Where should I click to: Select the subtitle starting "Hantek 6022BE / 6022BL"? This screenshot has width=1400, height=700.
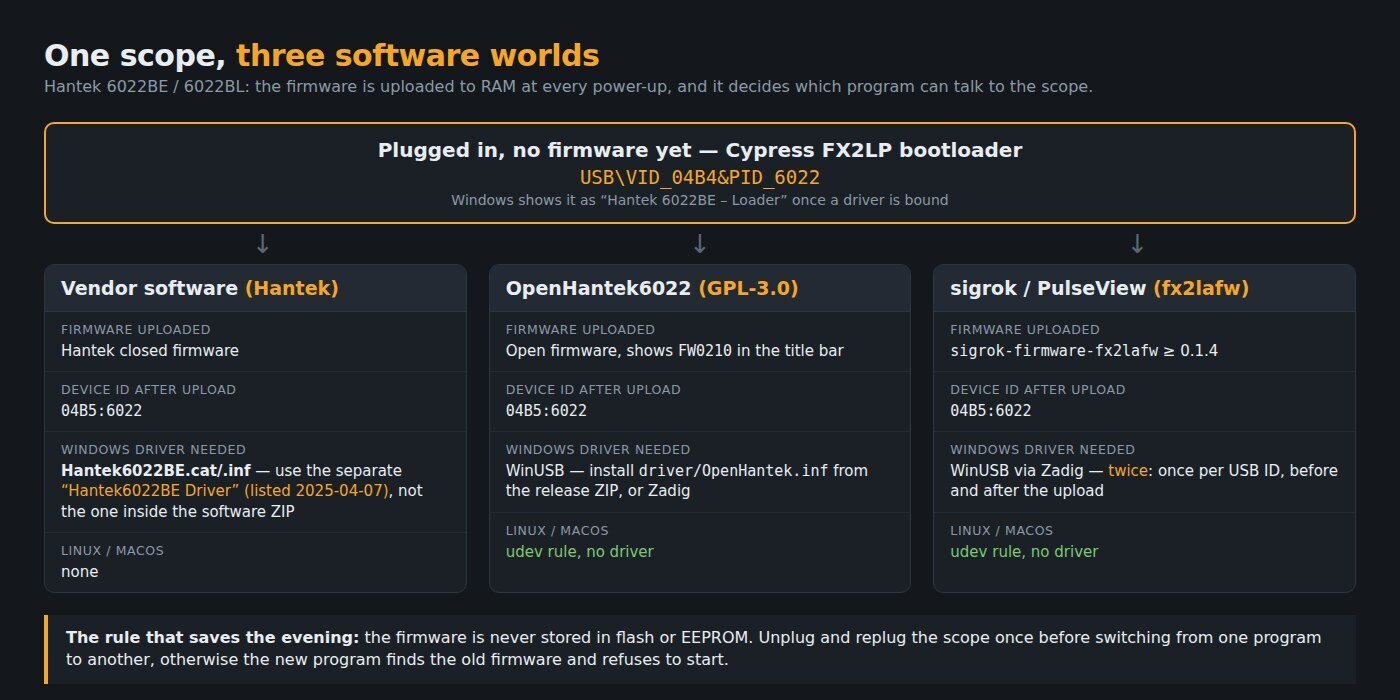pos(568,86)
